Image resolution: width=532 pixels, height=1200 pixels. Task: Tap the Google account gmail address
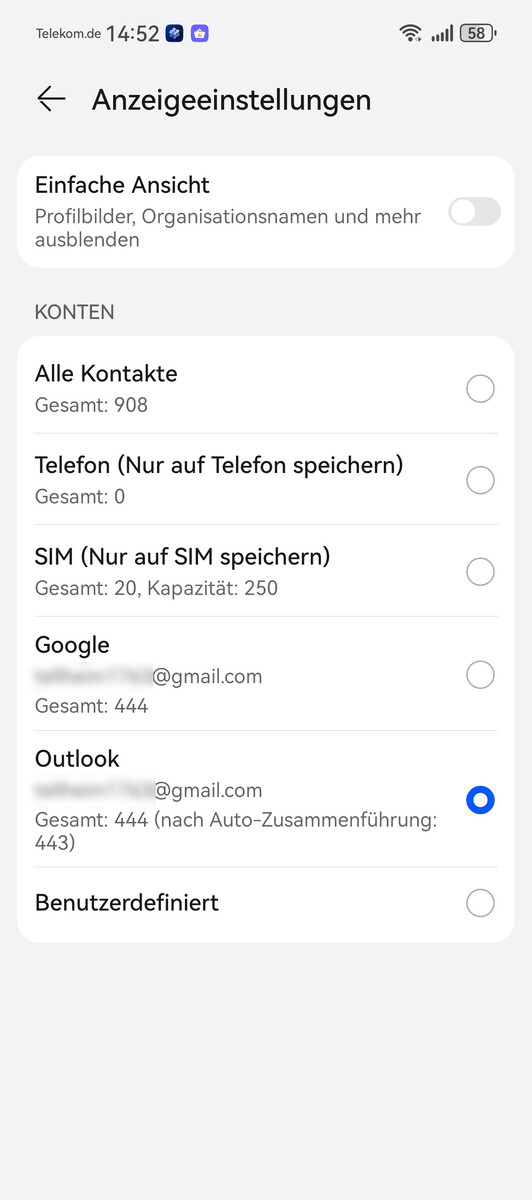[x=149, y=677]
